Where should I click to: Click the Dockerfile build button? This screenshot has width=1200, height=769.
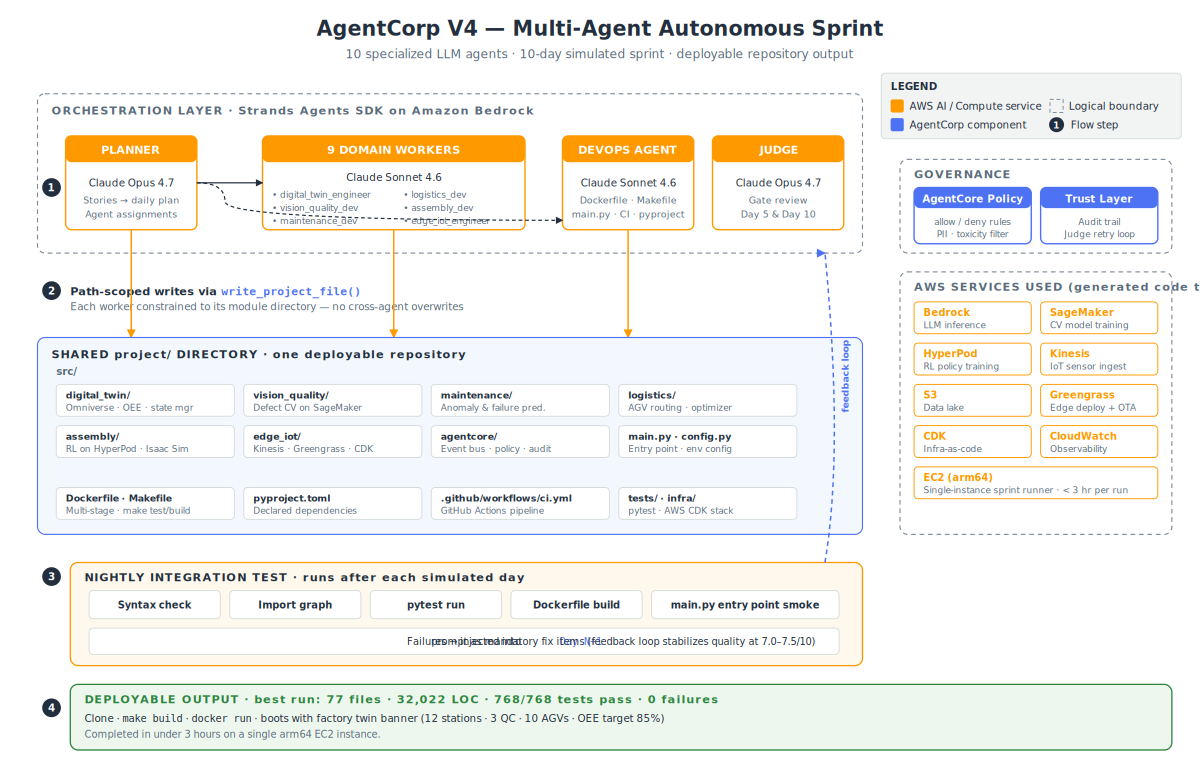[x=576, y=605]
